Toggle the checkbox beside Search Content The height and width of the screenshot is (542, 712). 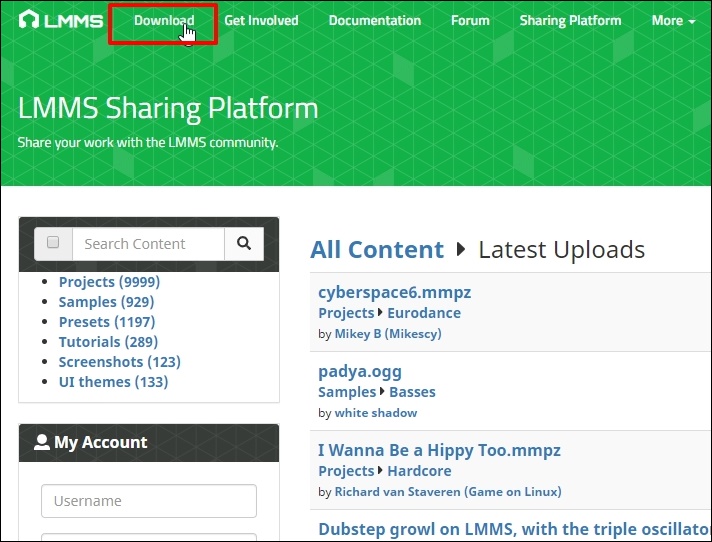[53, 242]
